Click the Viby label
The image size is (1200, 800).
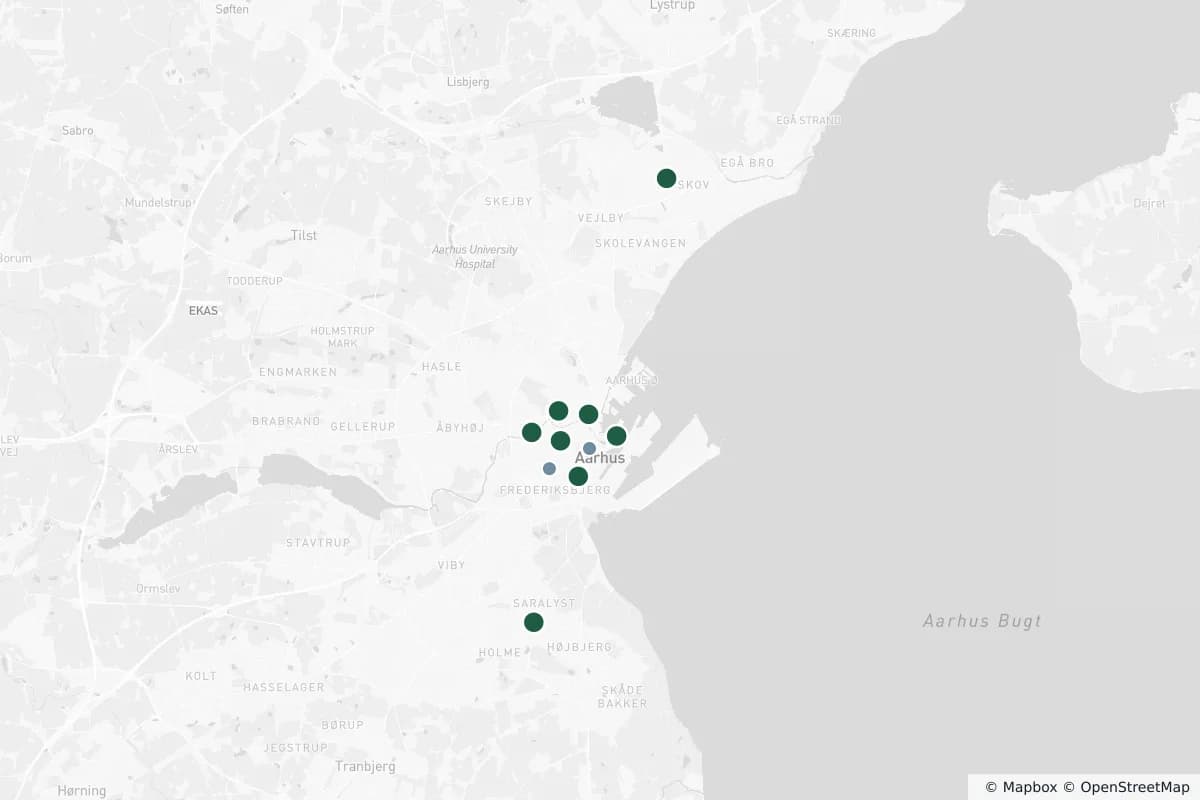click(x=451, y=565)
